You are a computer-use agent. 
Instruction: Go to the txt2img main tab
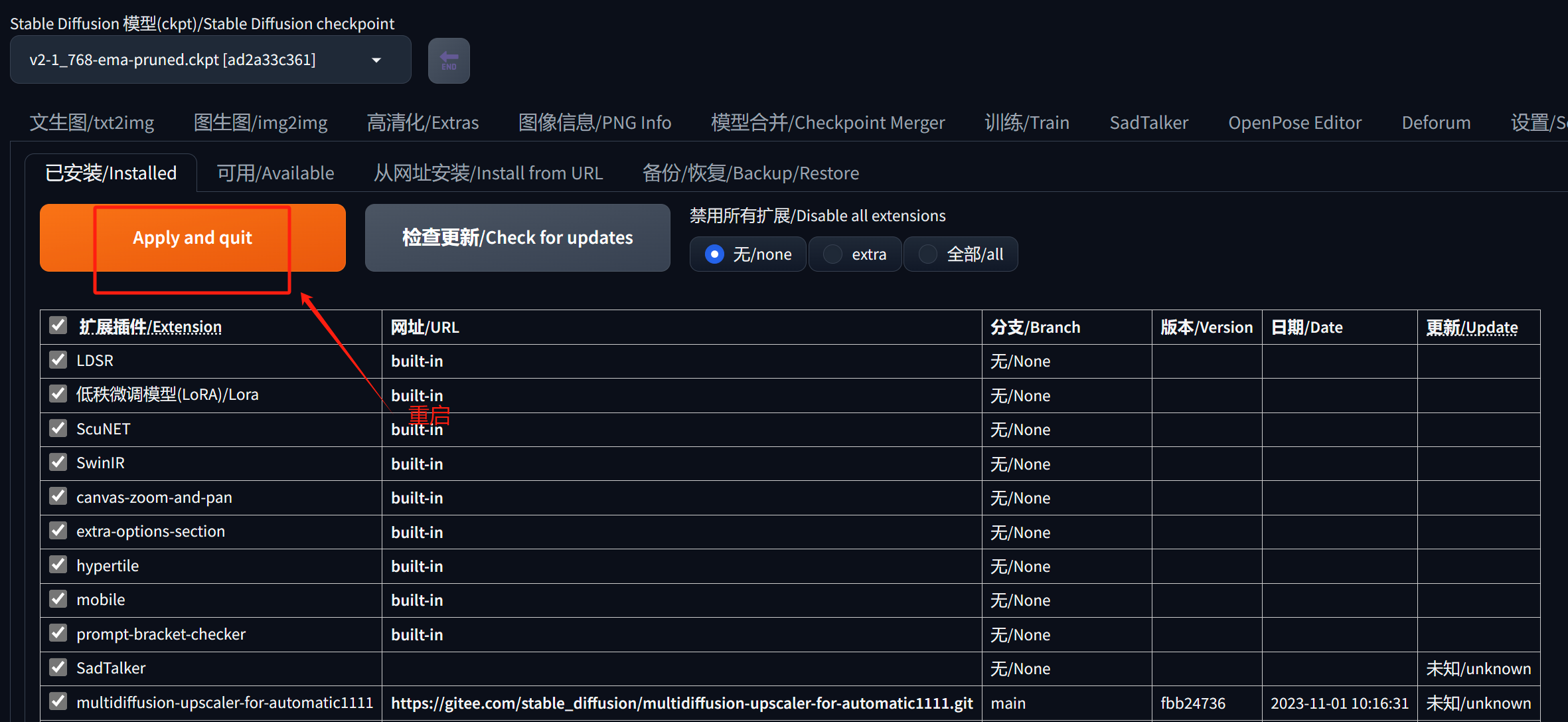click(x=92, y=123)
